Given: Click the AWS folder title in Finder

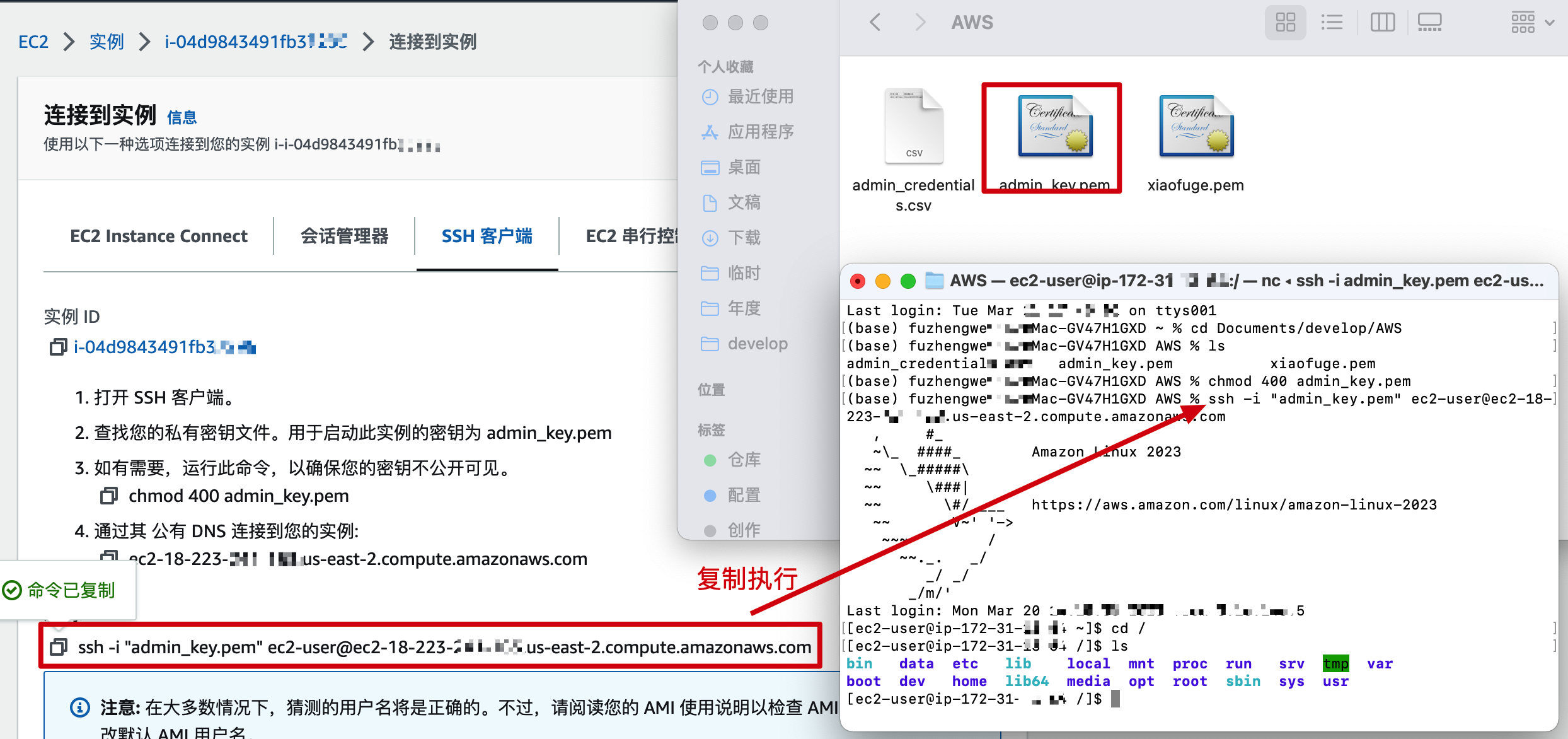Looking at the screenshot, I should 972,23.
